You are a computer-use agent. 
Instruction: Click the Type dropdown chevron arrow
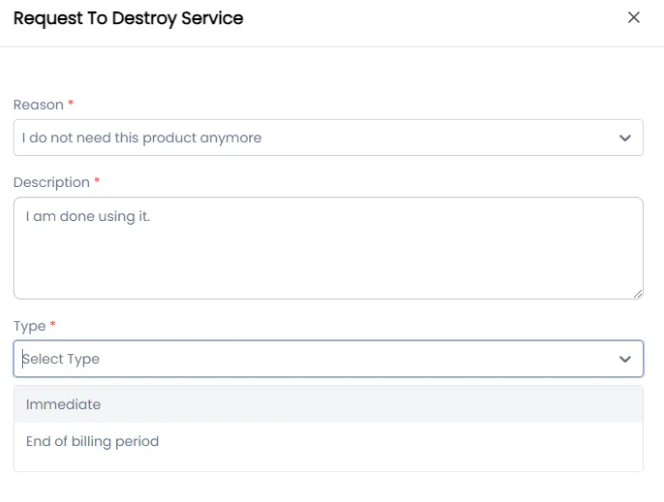625,359
